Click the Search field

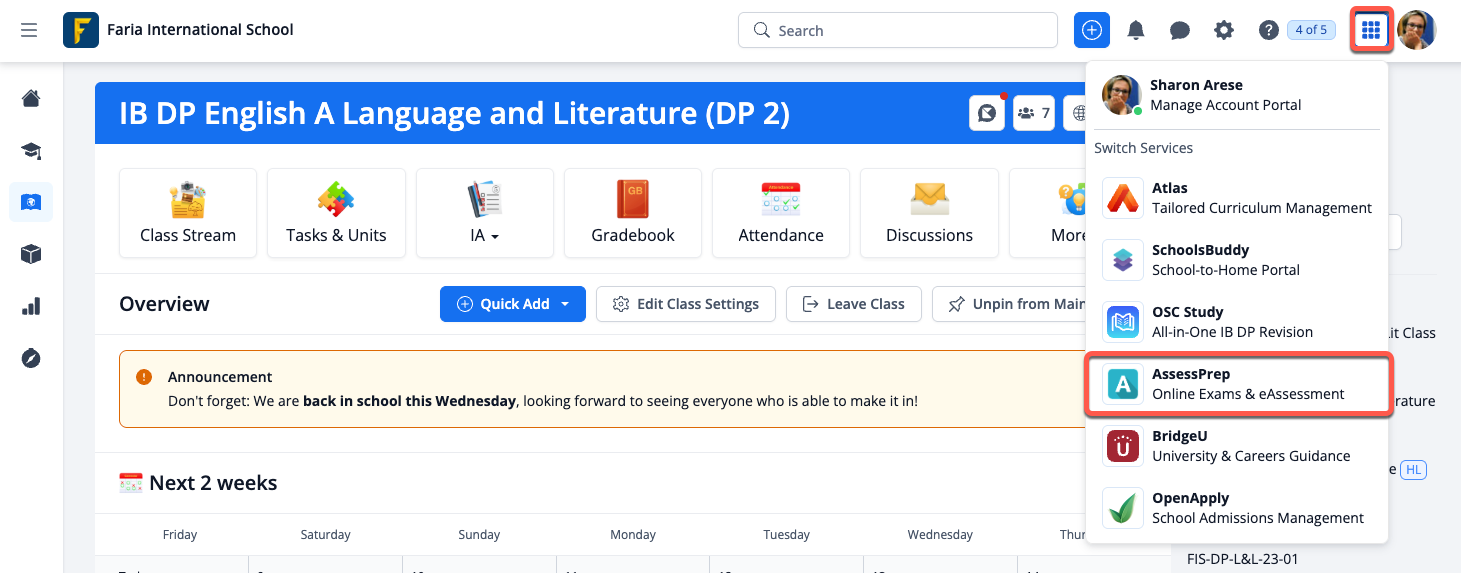pos(897,30)
